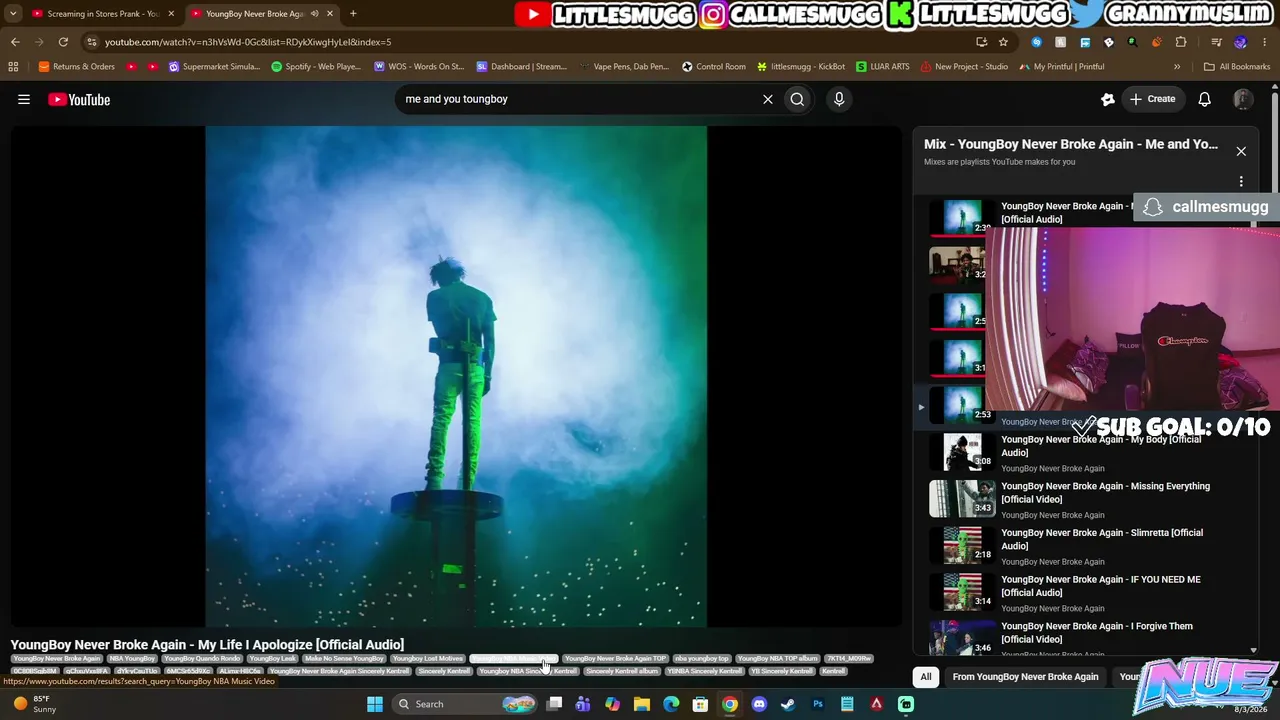Open Steam from the taskbar
The image size is (1280, 720).
click(x=788, y=704)
